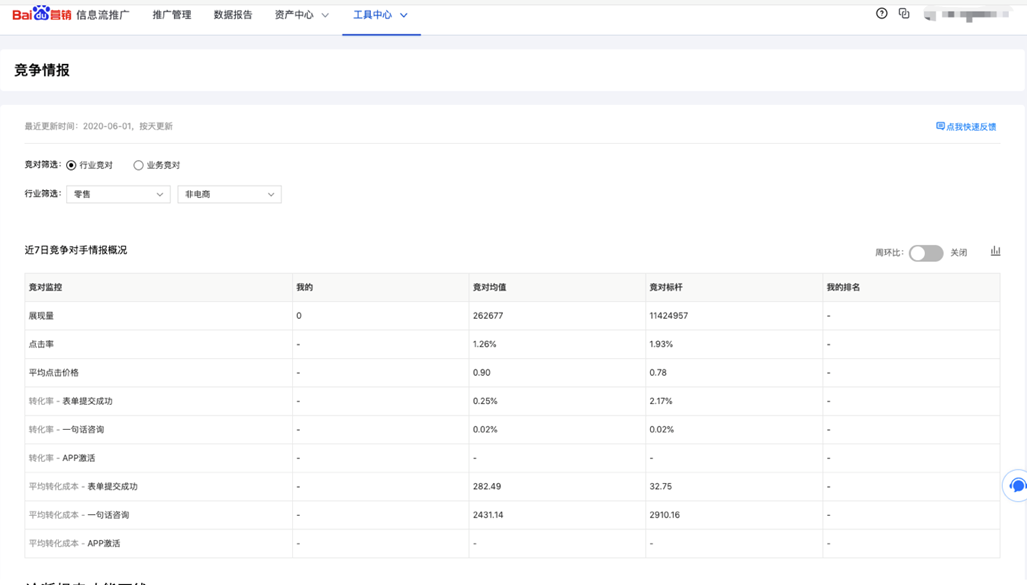1027x585 pixels.
Task: Select the 行业竞对 radio button
Action: [71, 165]
